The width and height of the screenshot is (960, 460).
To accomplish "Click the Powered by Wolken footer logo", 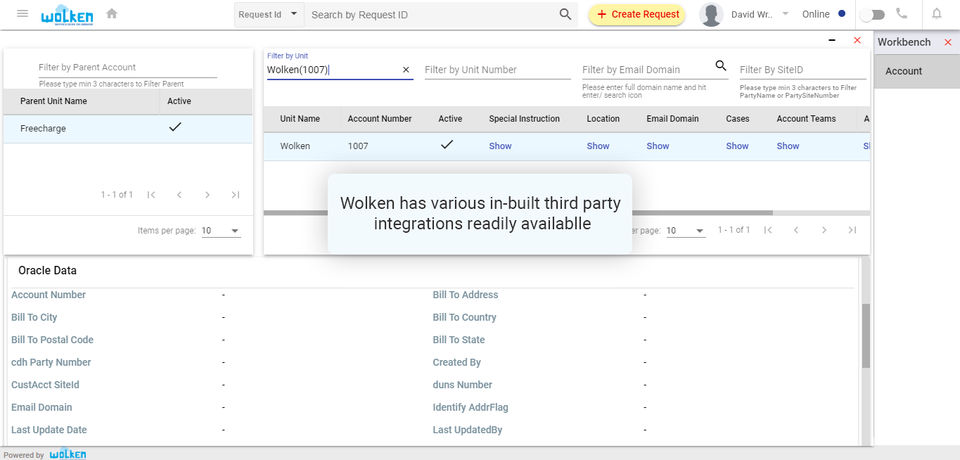I will 67,454.
